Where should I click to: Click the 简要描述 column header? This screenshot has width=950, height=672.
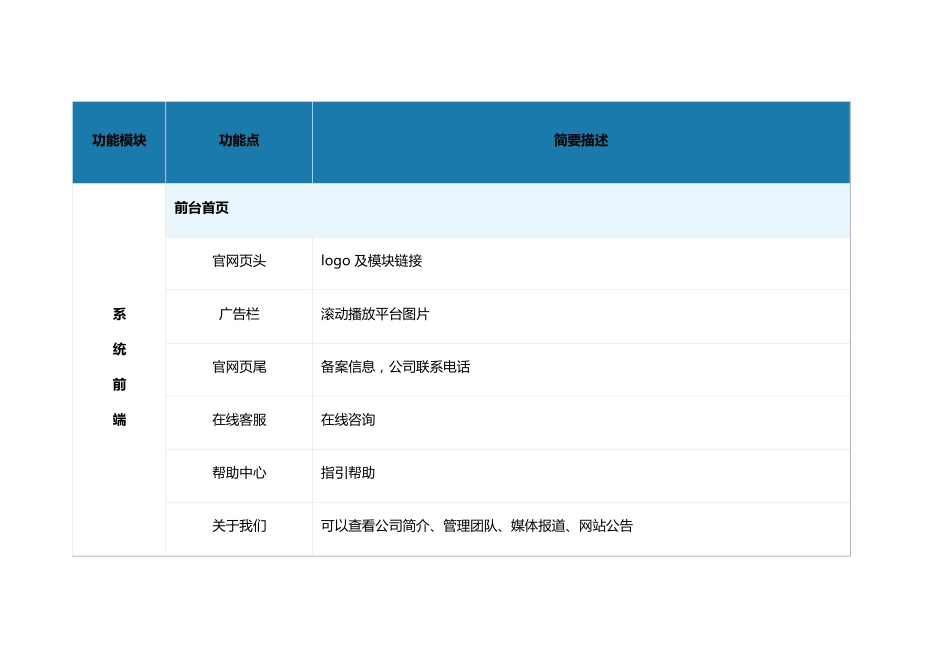(x=581, y=142)
